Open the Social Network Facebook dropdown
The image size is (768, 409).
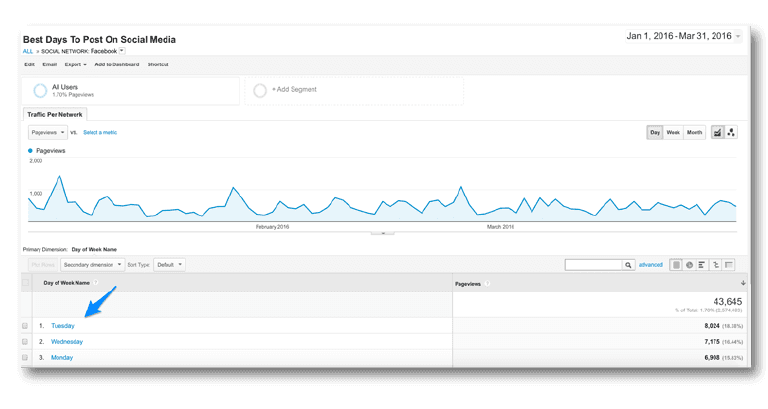pos(122,51)
